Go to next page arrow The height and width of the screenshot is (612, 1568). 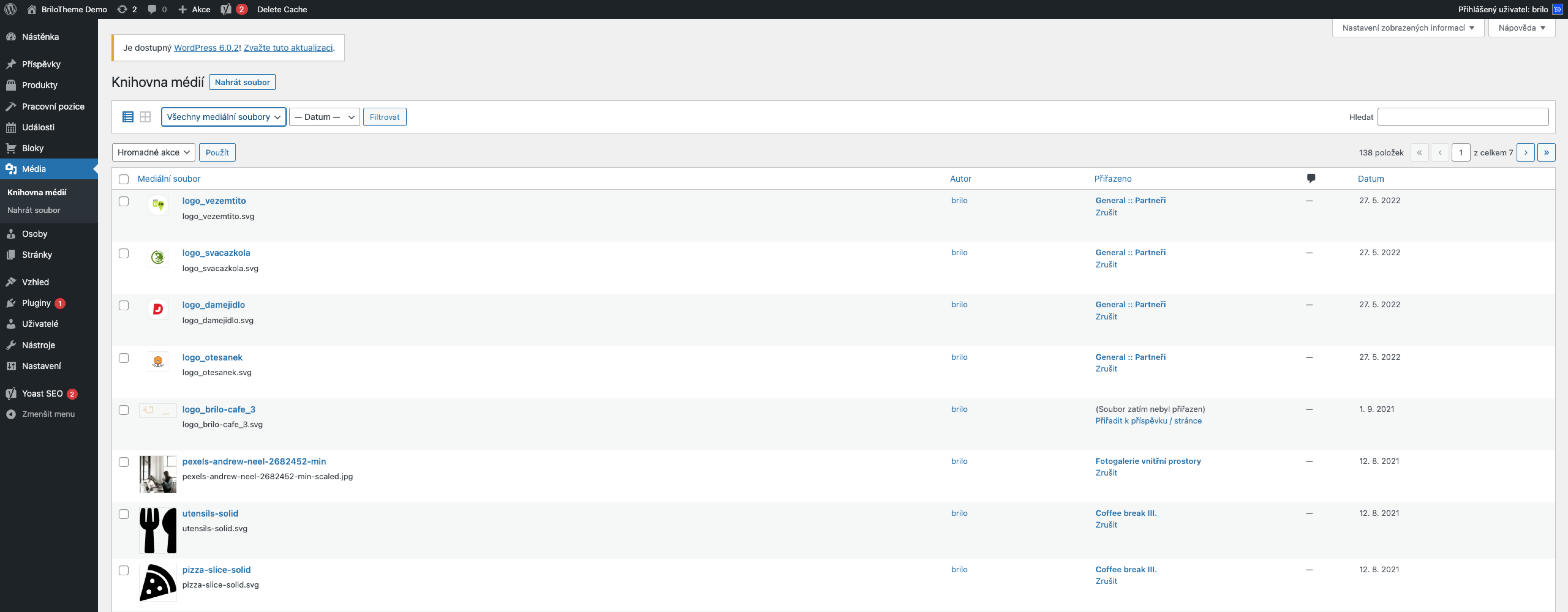[x=1525, y=152]
